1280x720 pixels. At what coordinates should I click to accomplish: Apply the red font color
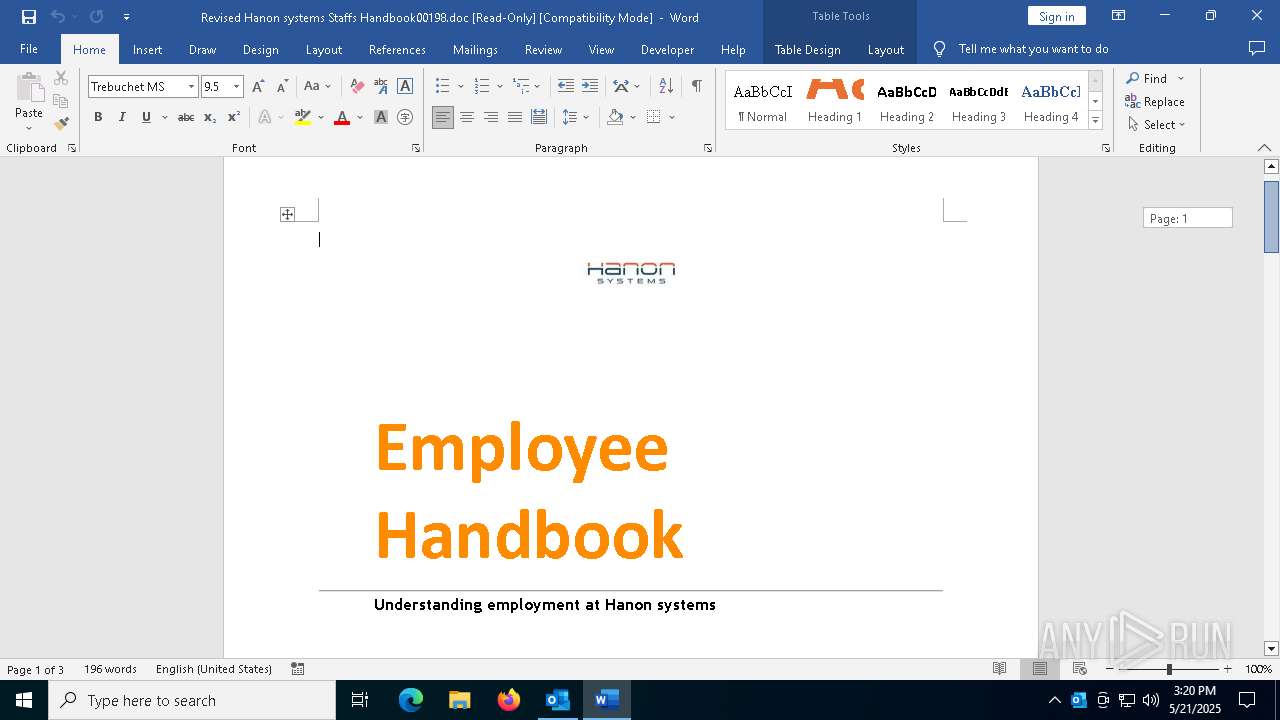[342, 117]
